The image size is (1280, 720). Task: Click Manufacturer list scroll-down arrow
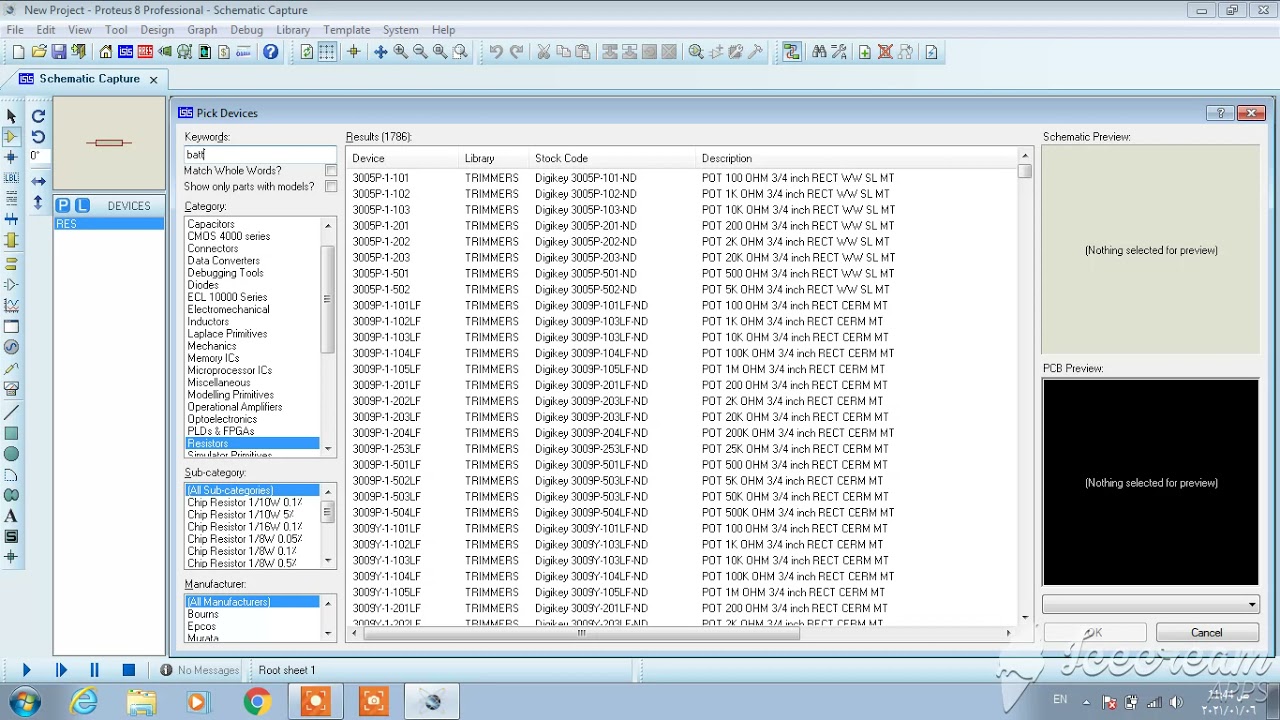328,633
